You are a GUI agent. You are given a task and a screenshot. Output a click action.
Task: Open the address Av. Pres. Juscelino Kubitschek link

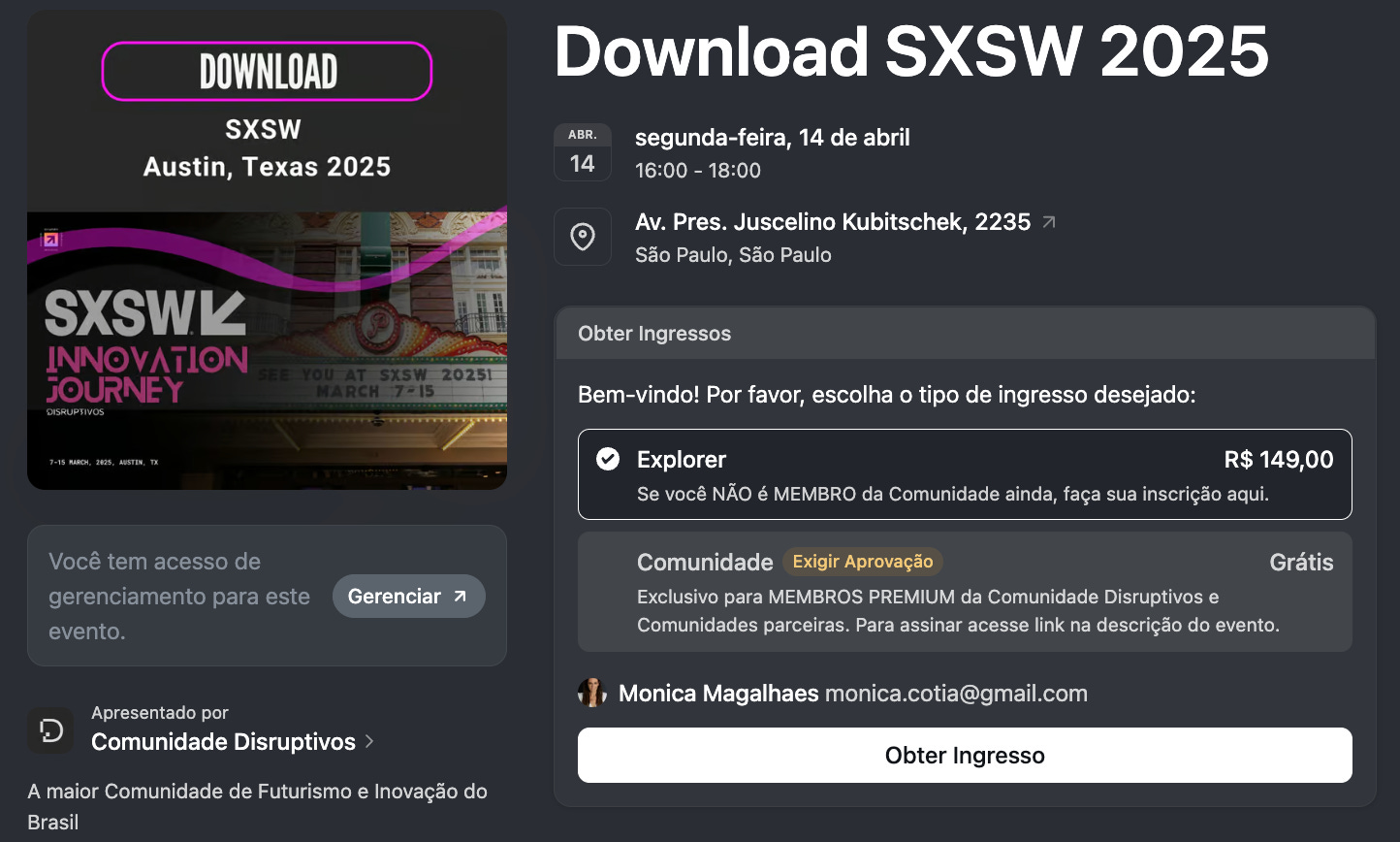point(833,222)
